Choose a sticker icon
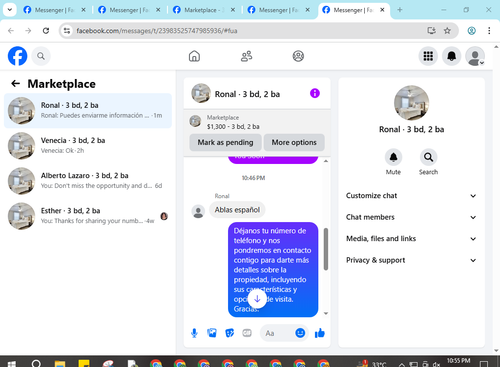500x367 pixels. [230, 333]
